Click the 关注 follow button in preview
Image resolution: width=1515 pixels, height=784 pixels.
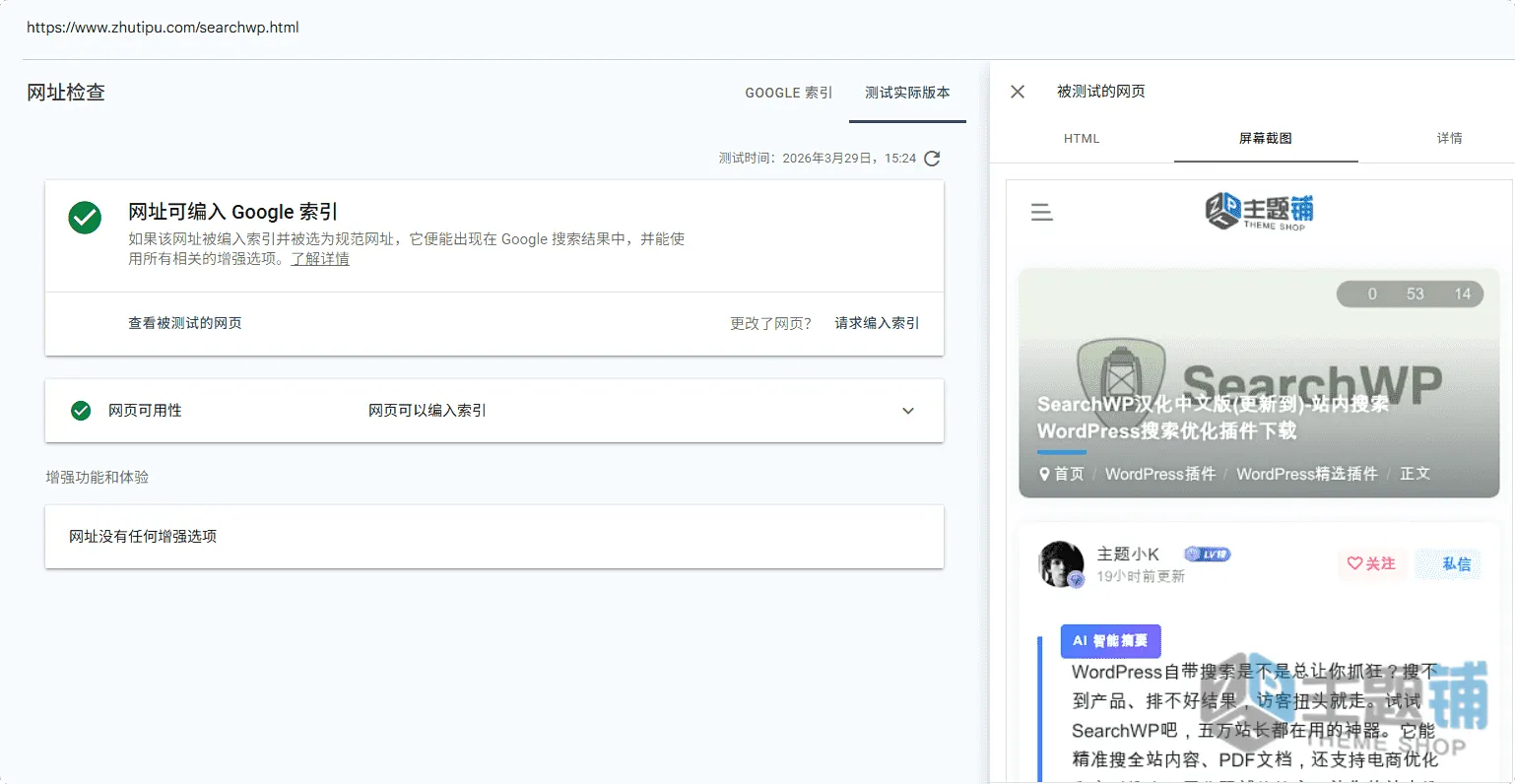point(1372,563)
